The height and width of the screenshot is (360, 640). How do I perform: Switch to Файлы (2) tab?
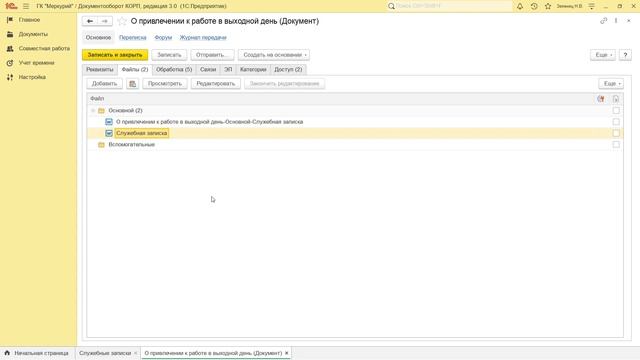click(x=135, y=69)
